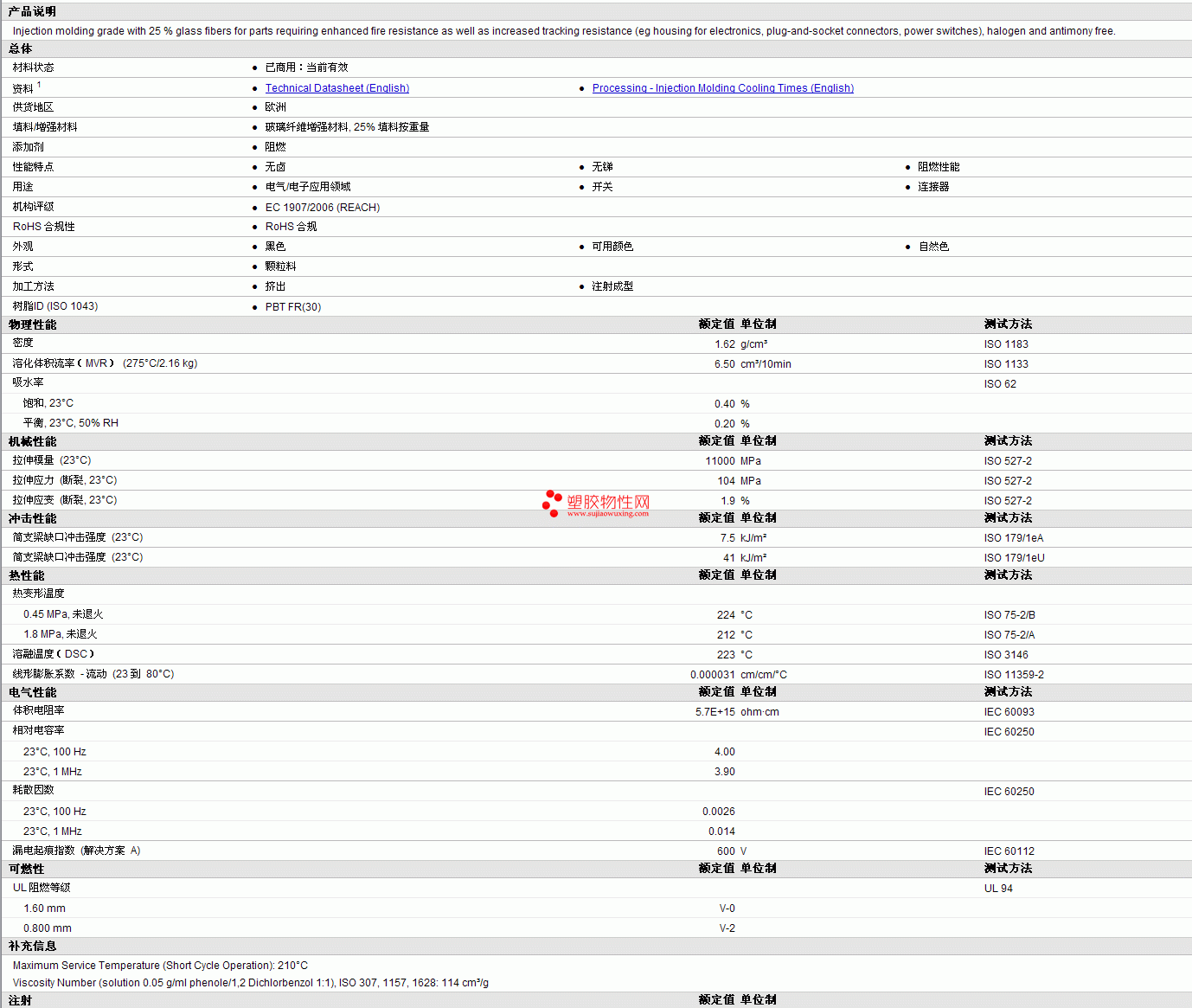Click the tensile stress value '104'
This screenshot has width=1192, height=1008.
click(727, 481)
